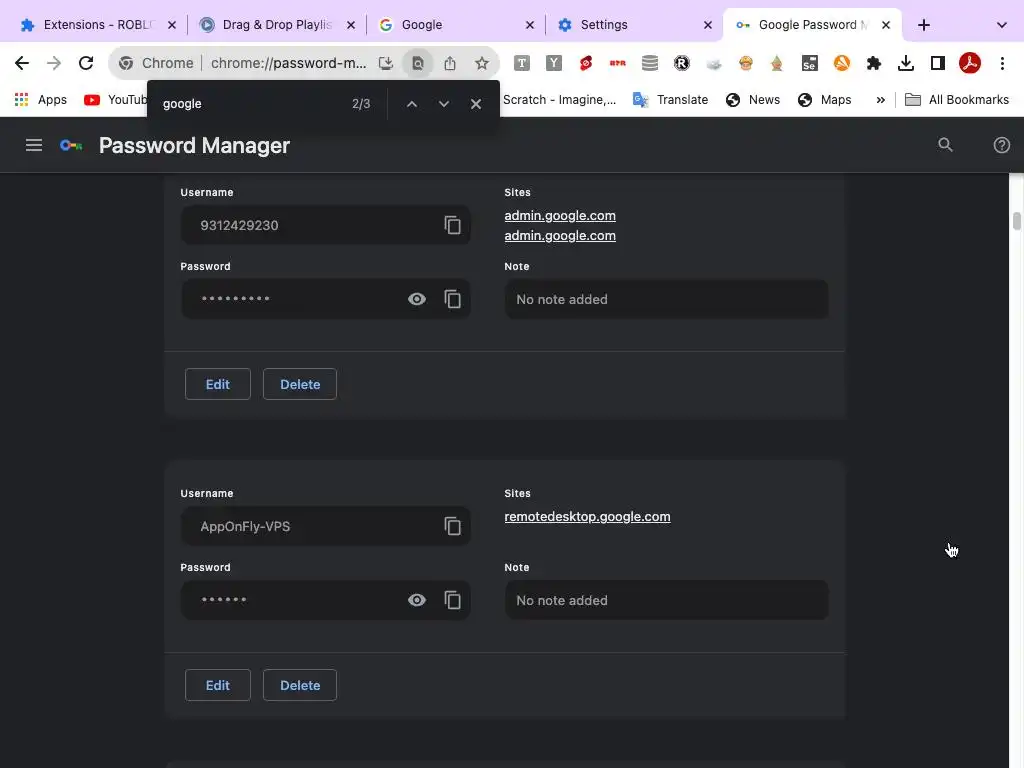Screen dimensions: 1024x768
Task: Click the page vertical scrollbar thumb
Action: click(1016, 221)
